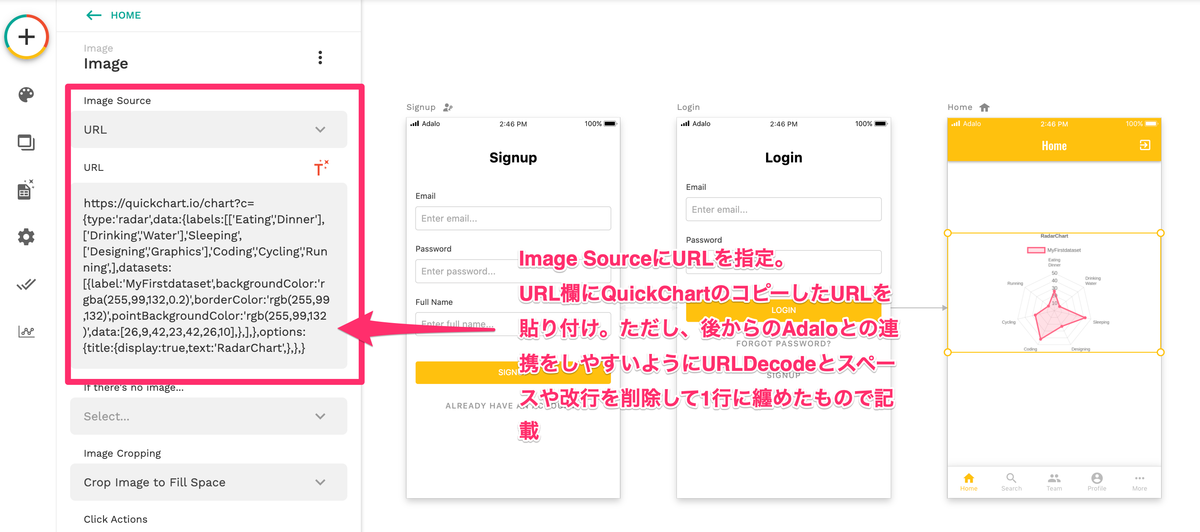Open the Settings gear icon
1200x532 pixels.
26,237
